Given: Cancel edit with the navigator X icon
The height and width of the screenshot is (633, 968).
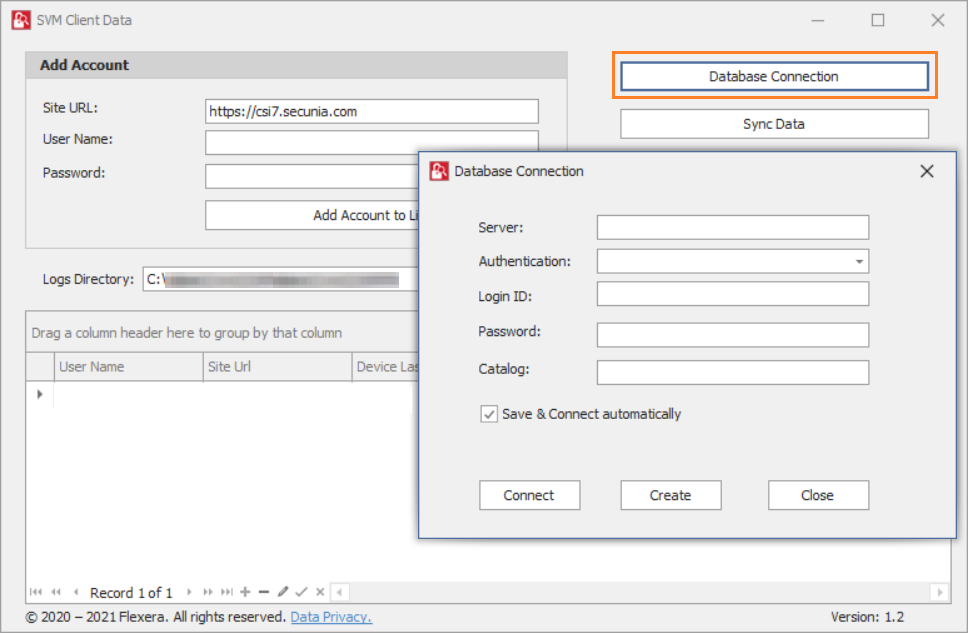Looking at the screenshot, I should [x=320, y=593].
